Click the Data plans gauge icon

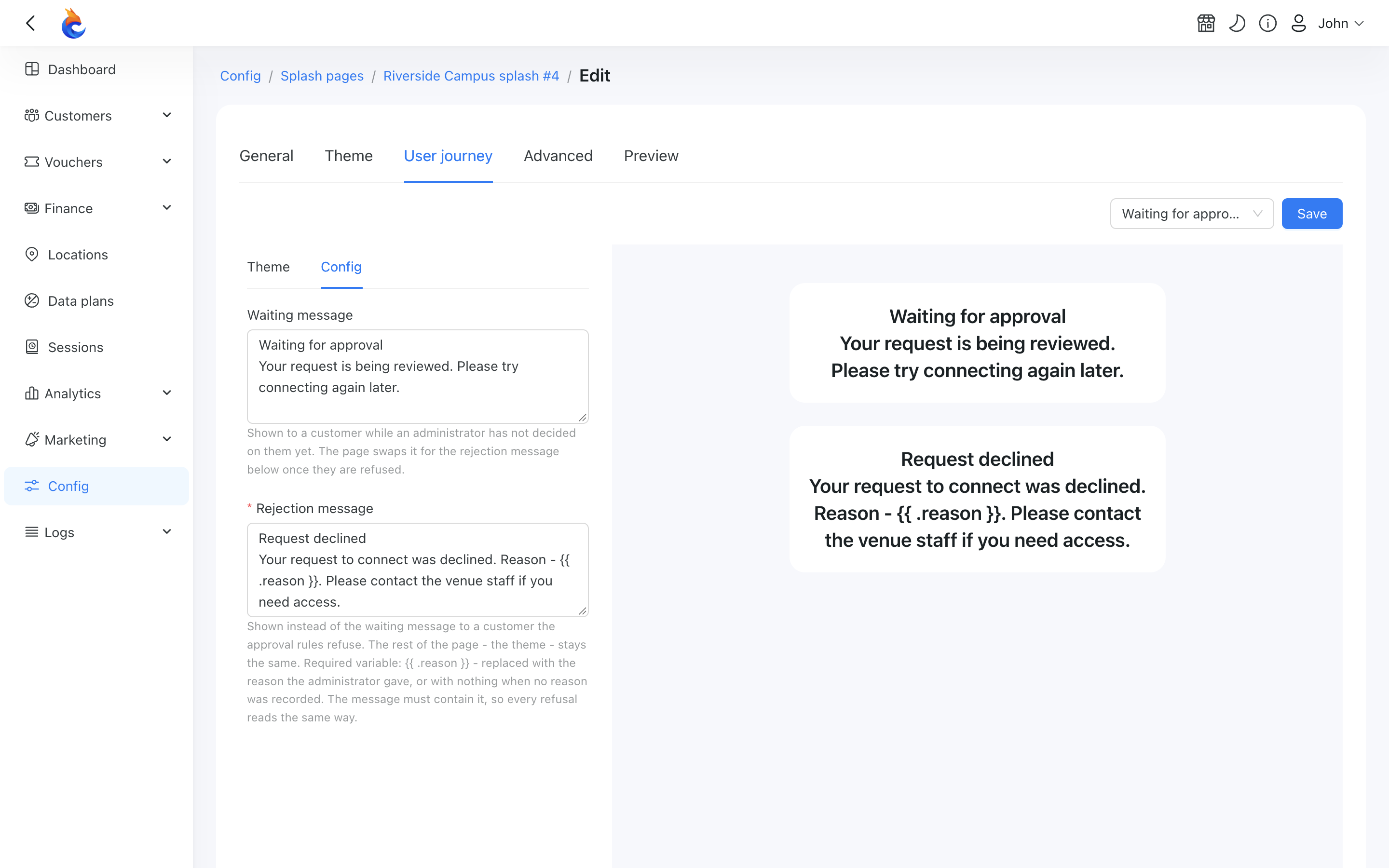32,300
